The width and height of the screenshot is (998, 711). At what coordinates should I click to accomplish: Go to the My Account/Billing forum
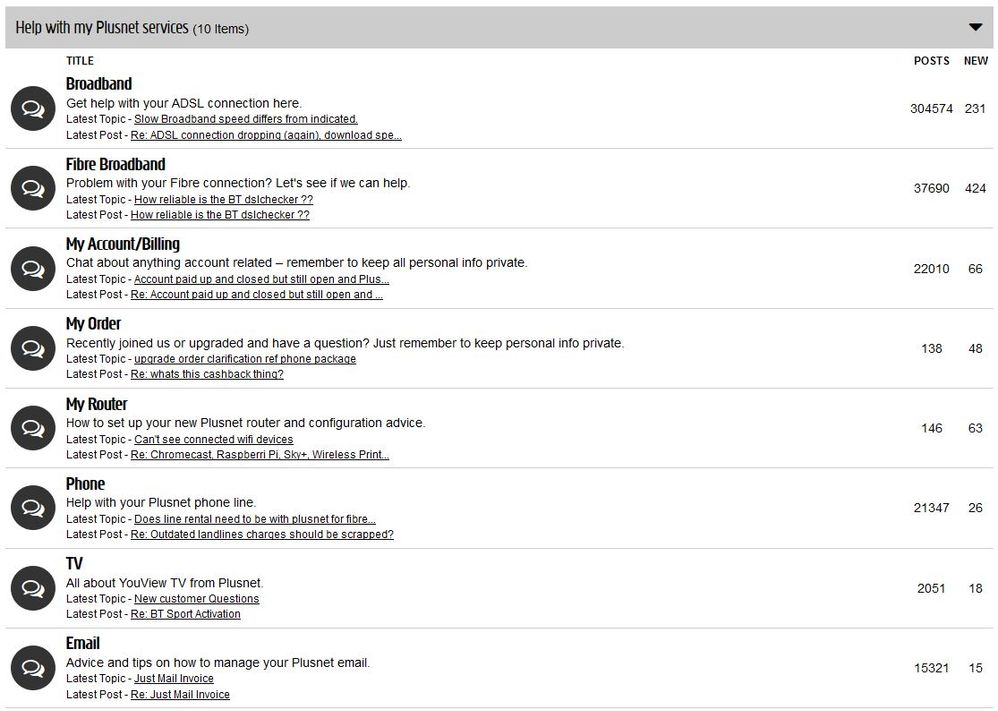pos(122,244)
